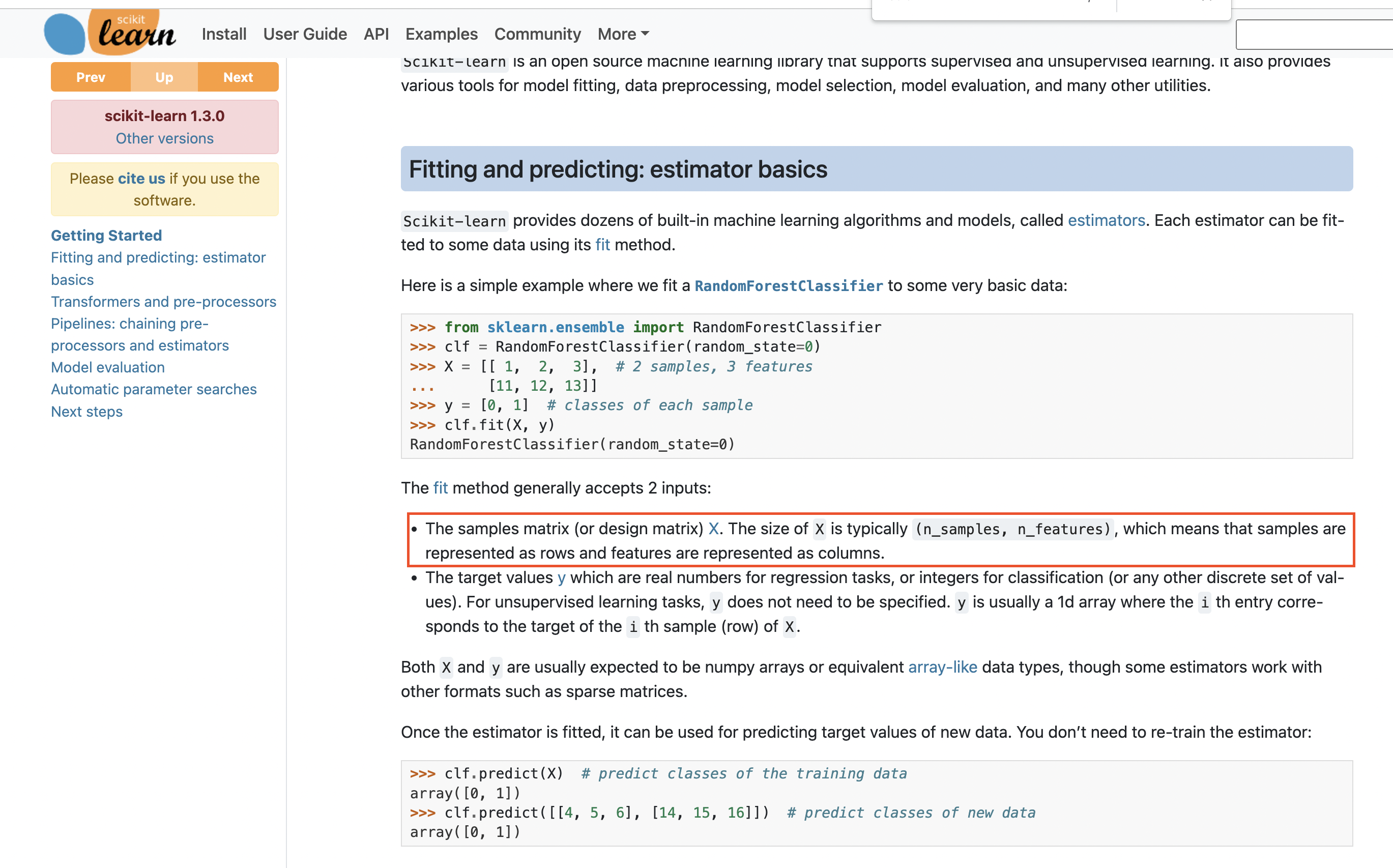Follow the cite us link
1393x868 pixels.
(141, 179)
